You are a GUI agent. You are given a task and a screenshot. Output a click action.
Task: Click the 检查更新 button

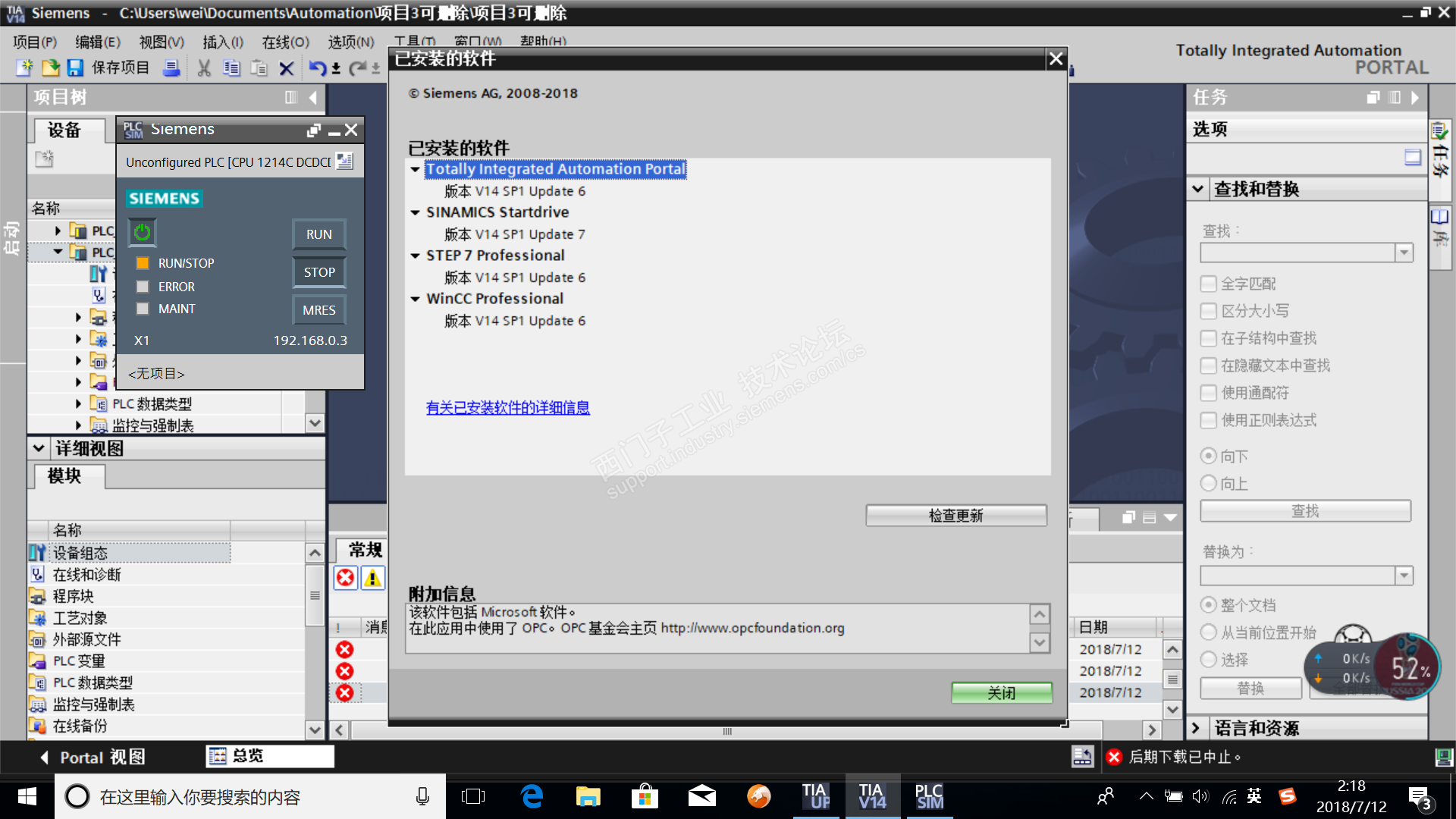(x=955, y=516)
